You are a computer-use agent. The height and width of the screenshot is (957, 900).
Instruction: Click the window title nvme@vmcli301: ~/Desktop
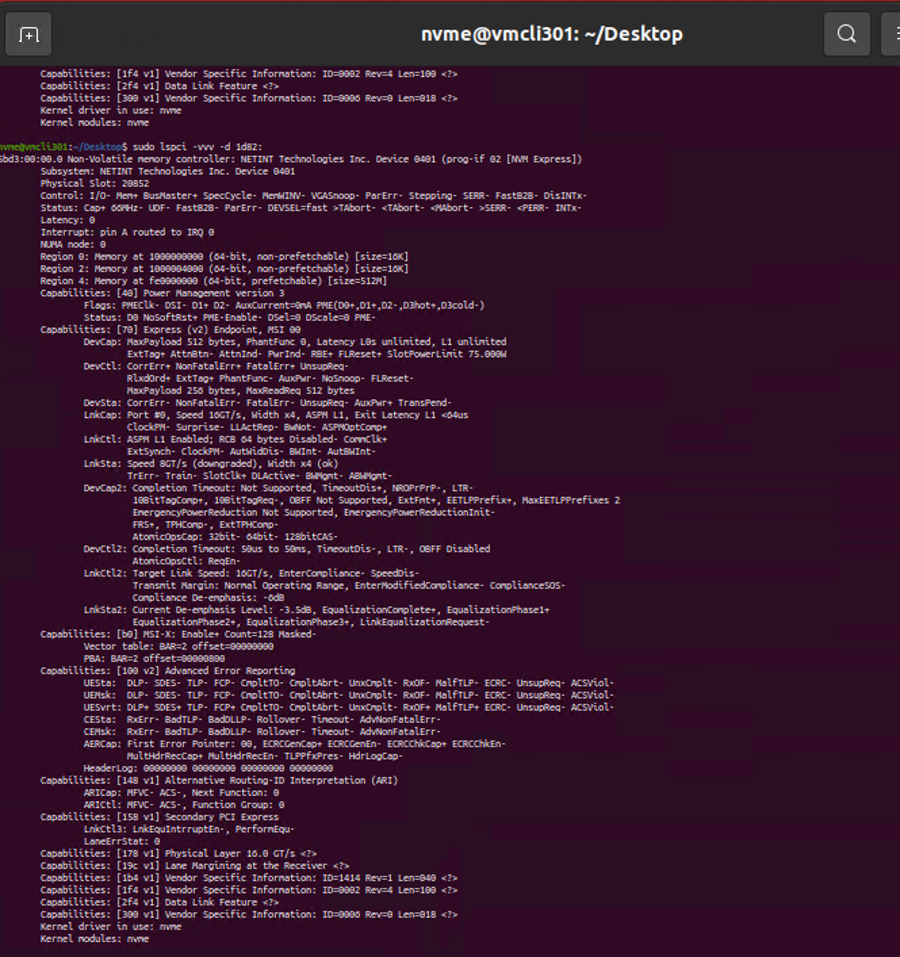tap(552, 34)
